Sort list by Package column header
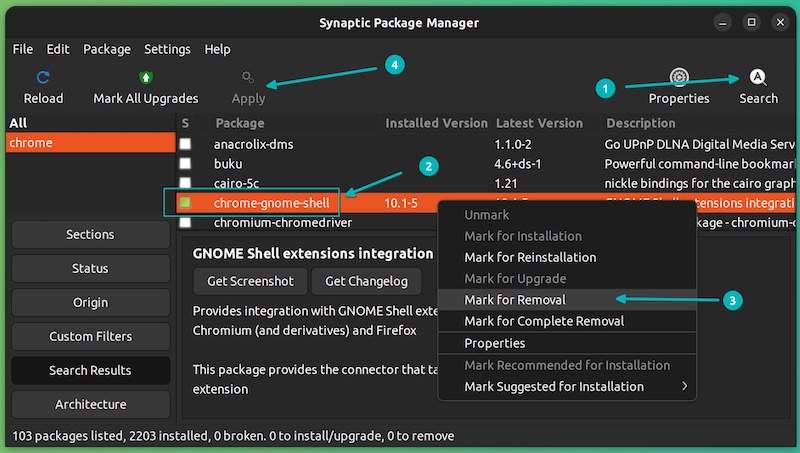This screenshot has height=453, width=800. click(240, 123)
